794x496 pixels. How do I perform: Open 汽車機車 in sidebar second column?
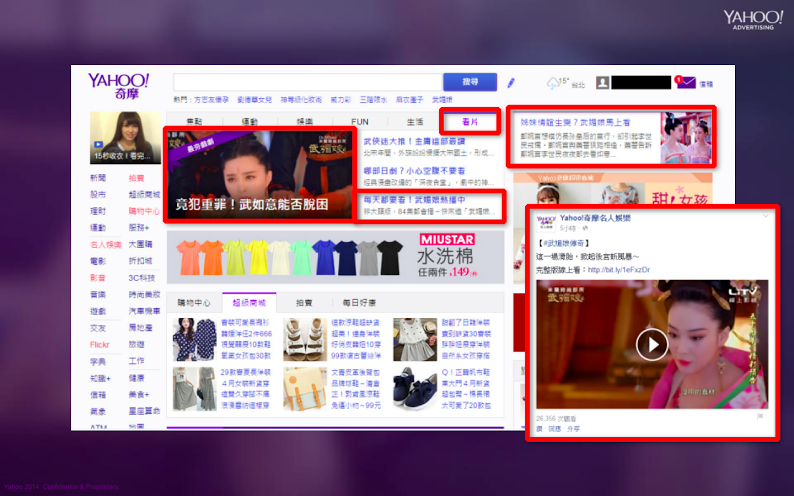[x=144, y=311]
